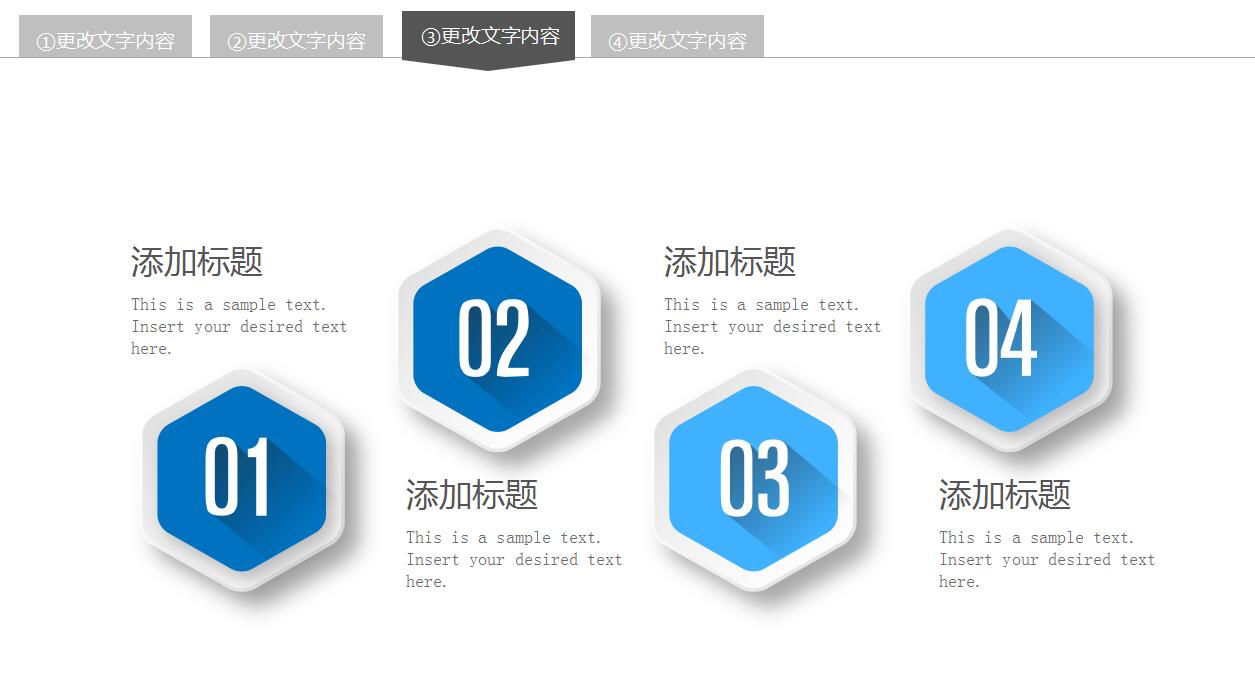Image resolution: width=1255 pixels, height=692 pixels.
Task: Select the dark blue 01 hexagon
Action: (x=242, y=479)
